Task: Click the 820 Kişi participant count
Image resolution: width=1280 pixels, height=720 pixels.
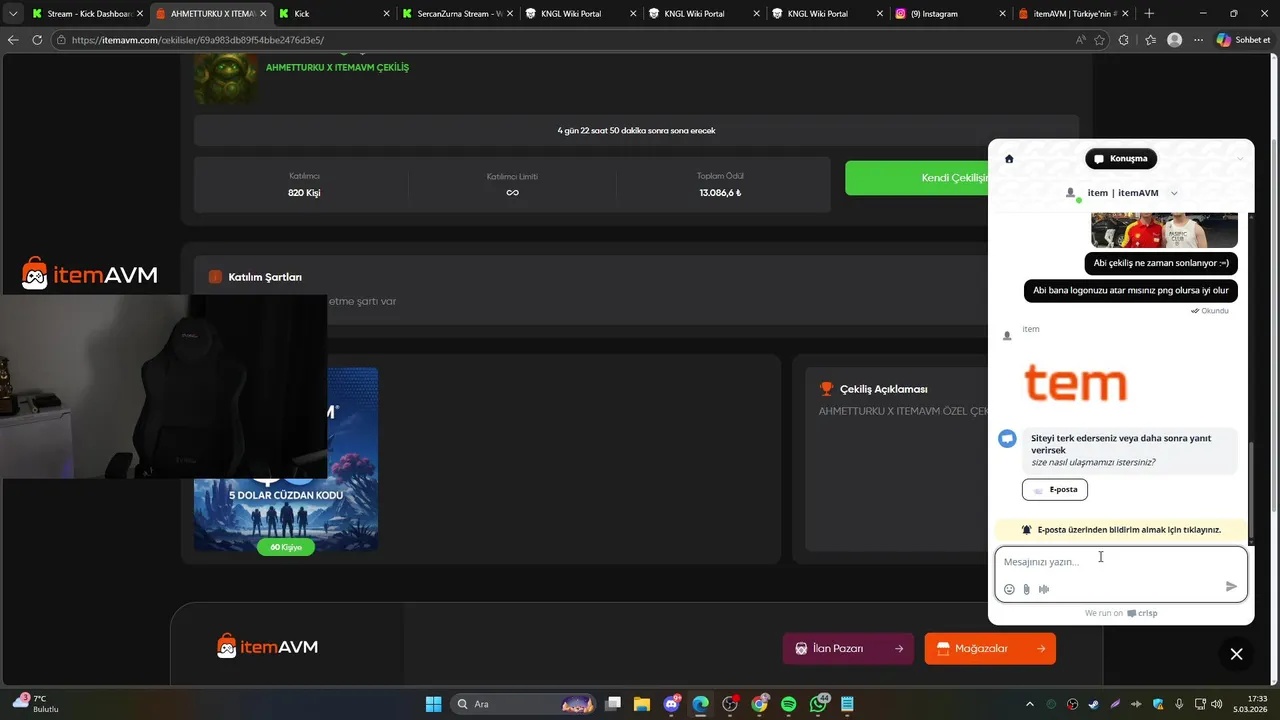Action: pos(304,193)
